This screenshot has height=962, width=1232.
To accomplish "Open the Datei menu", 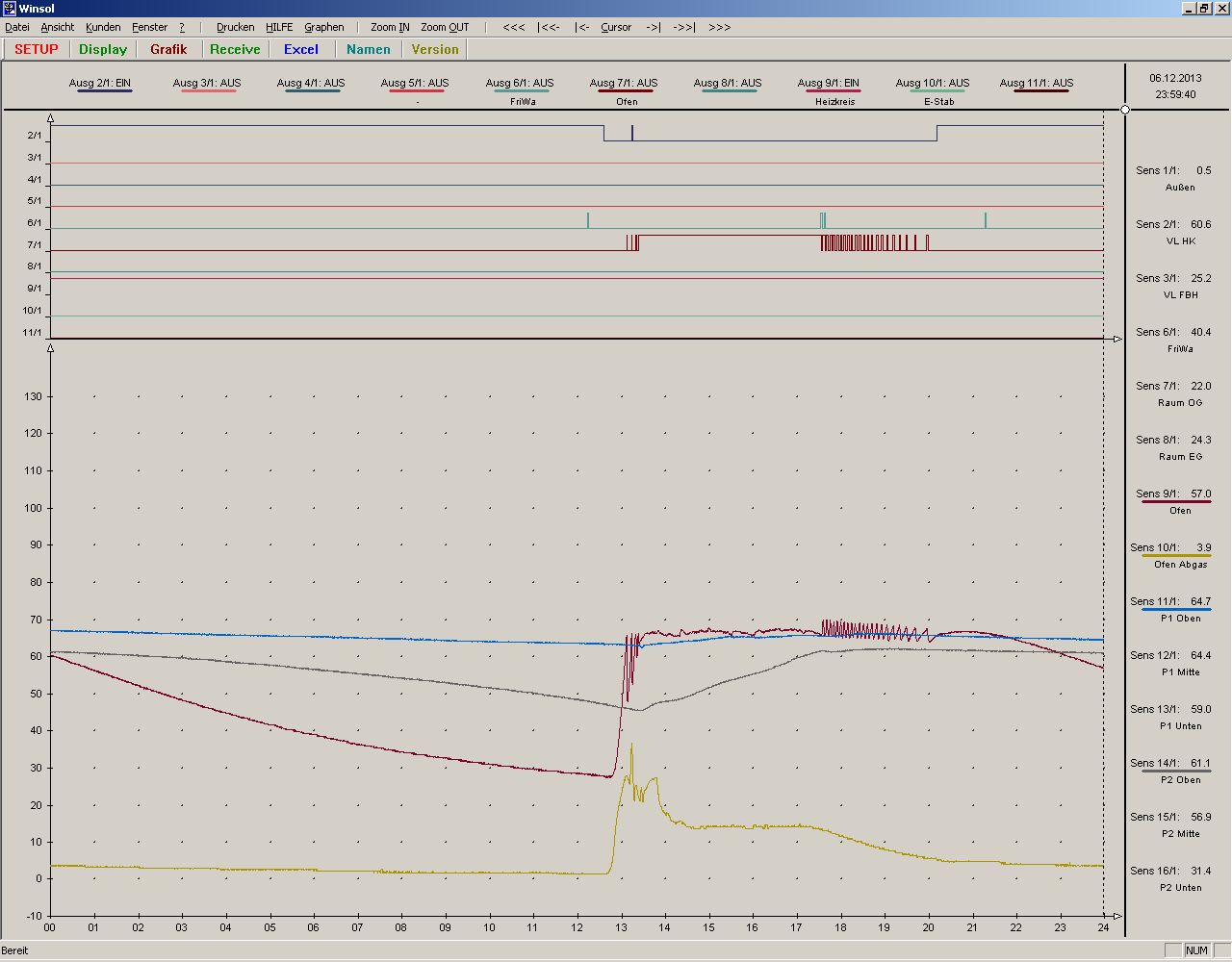I will coord(17,27).
